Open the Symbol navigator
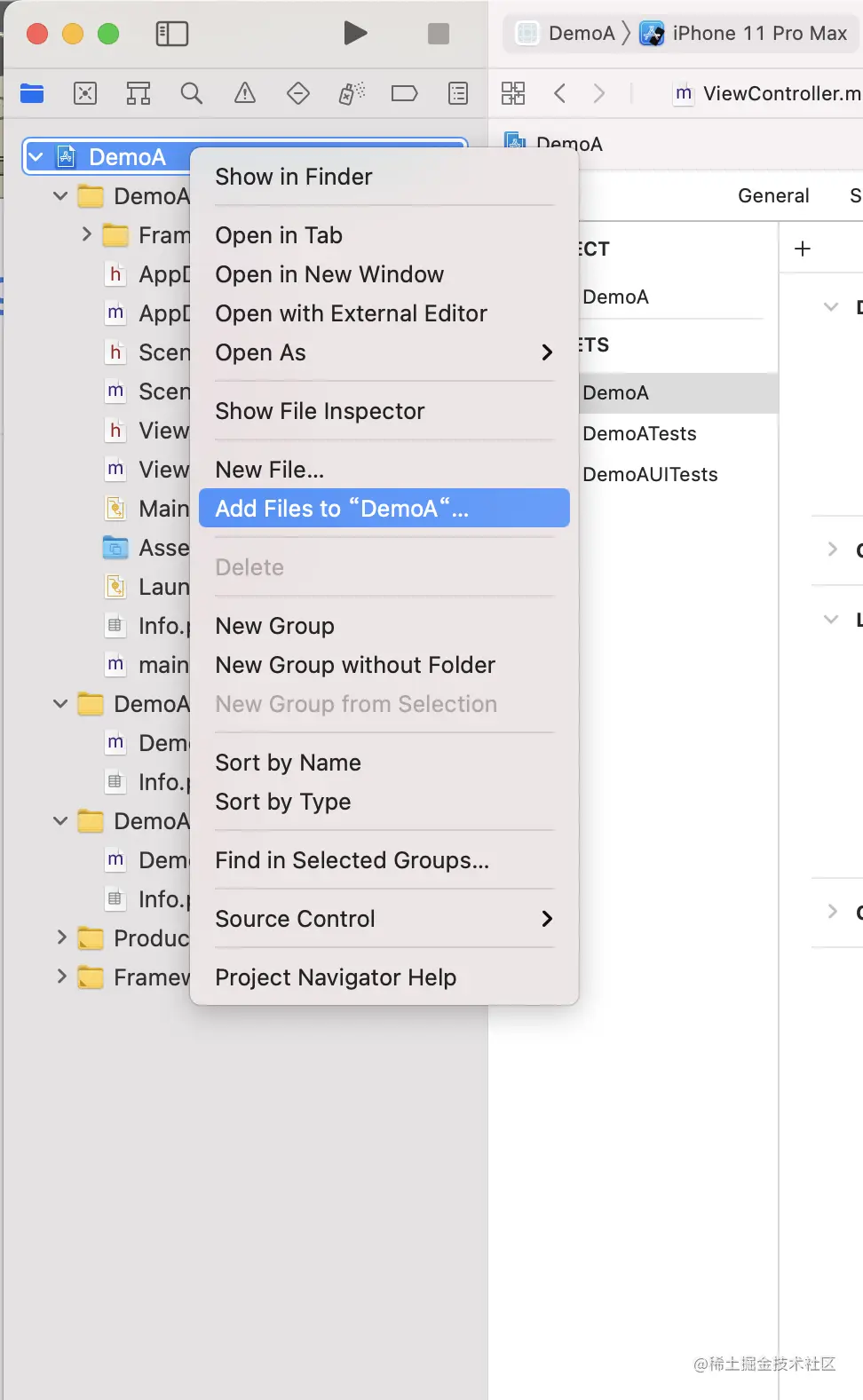The image size is (863, 1400). (x=139, y=93)
